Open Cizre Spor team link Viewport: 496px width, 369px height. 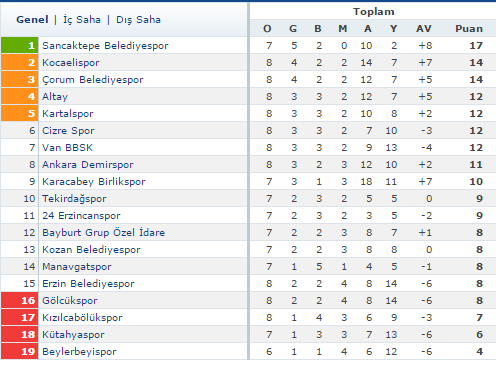[68, 131]
